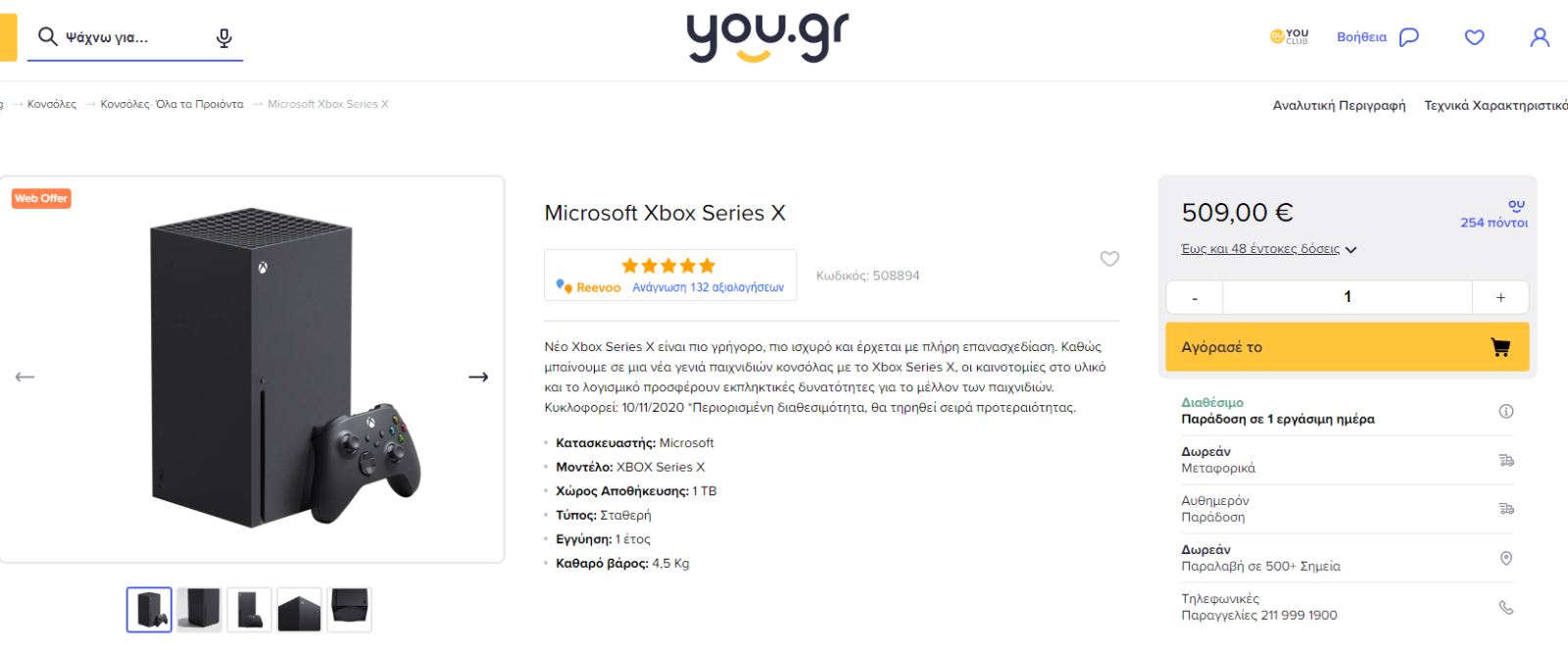Open Ανάγνωση 132 αξιολογήσεων reviews link

click(708, 287)
